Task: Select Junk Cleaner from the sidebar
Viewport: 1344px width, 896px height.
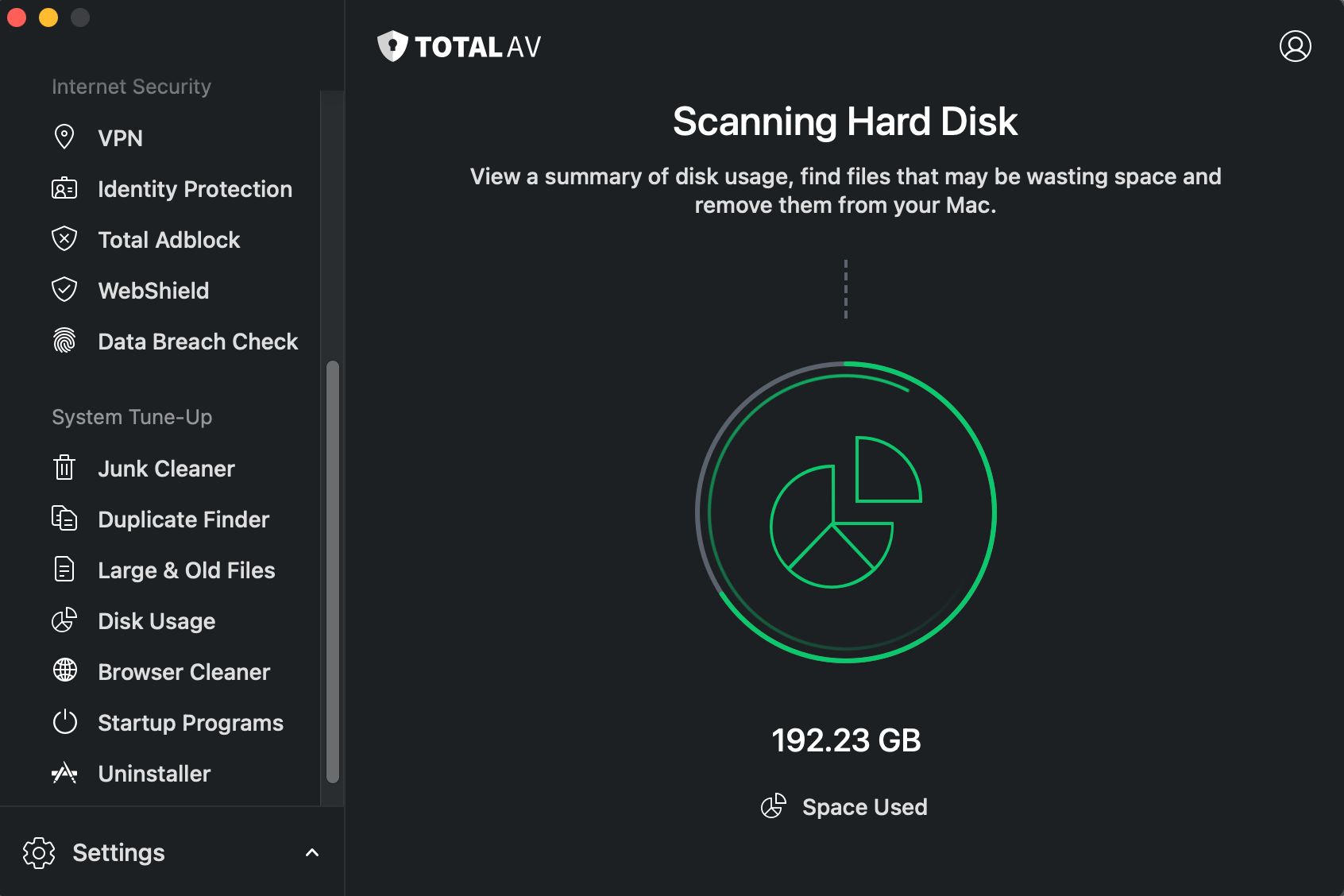Action: 166,468
